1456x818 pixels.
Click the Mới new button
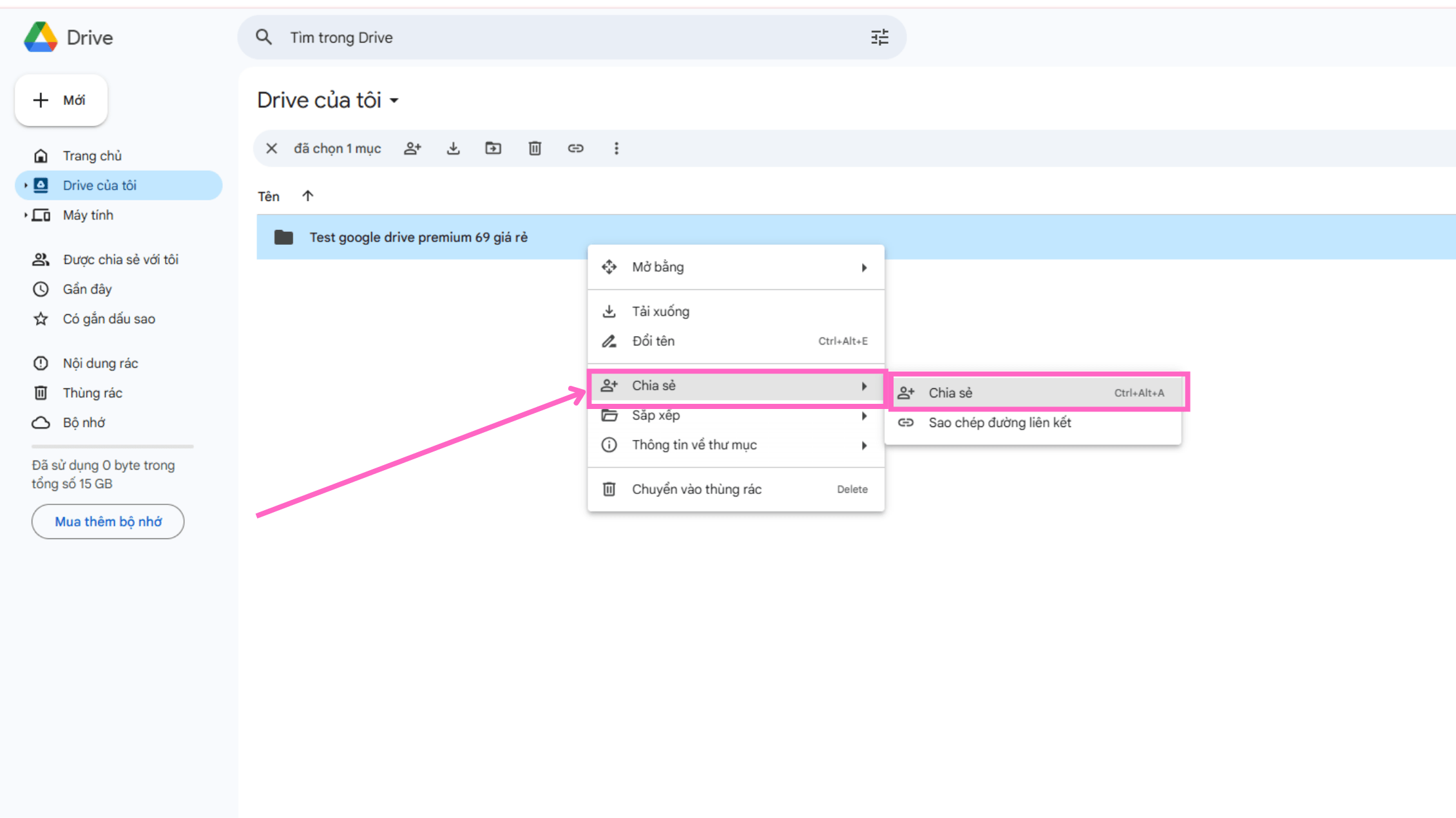pos(61,100)
